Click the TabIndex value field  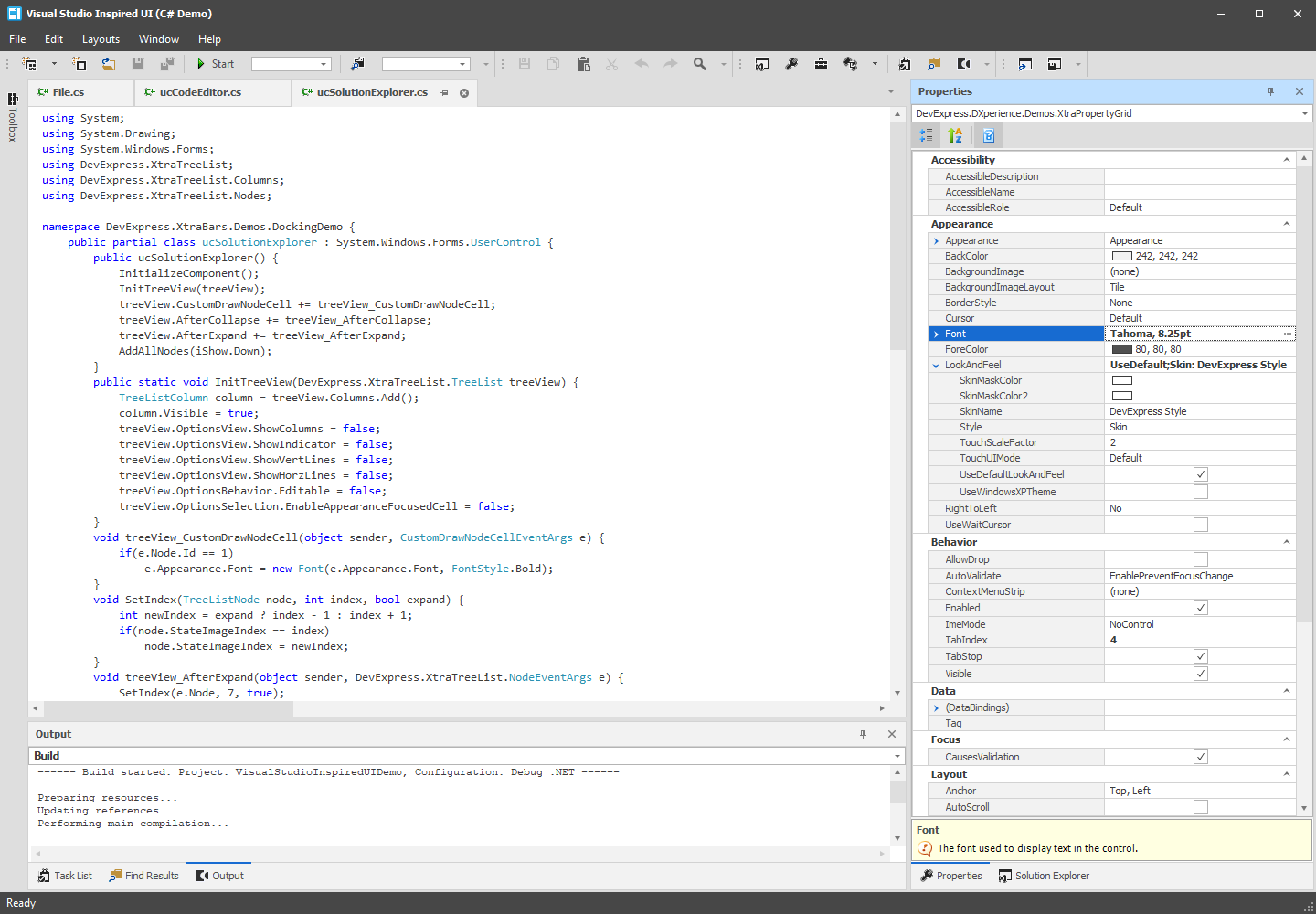coord(1199,640)
